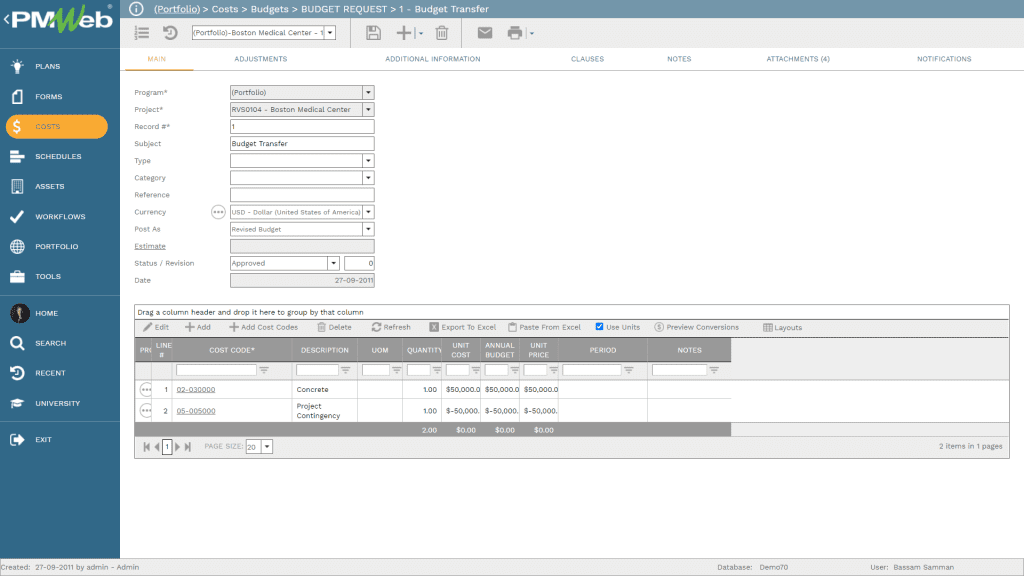
Task: Click Paste From Excel
Action: click(x=544, y=327)
